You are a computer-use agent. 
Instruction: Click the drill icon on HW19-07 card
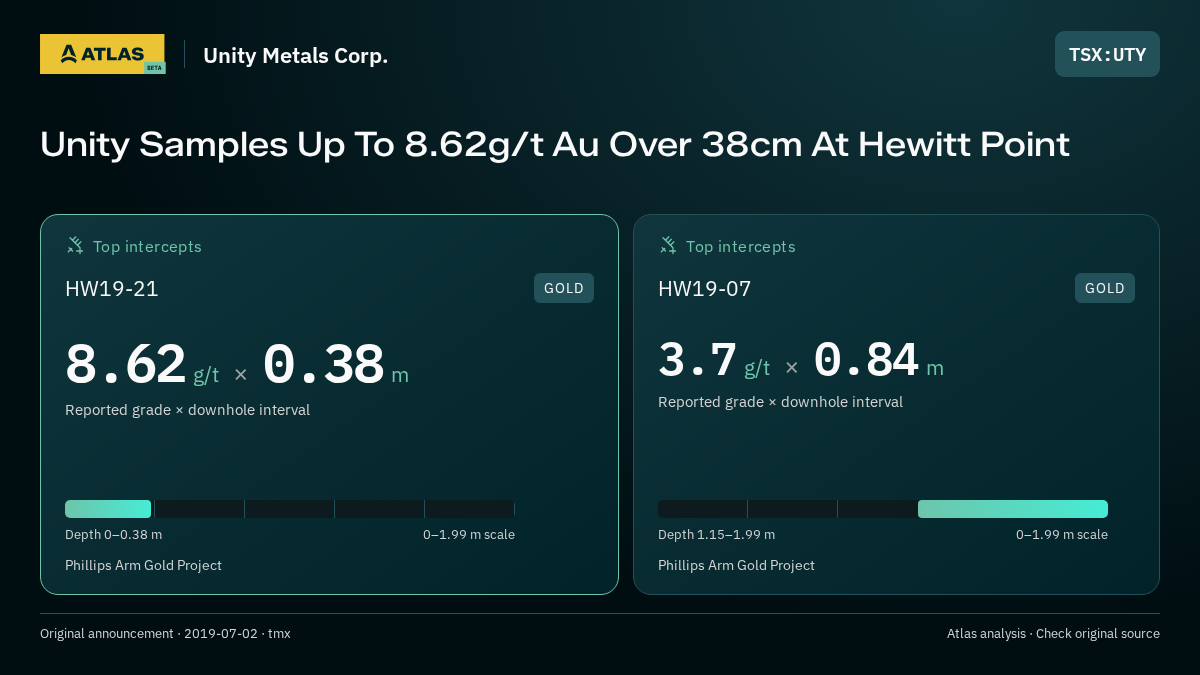(x=667, y=246)
